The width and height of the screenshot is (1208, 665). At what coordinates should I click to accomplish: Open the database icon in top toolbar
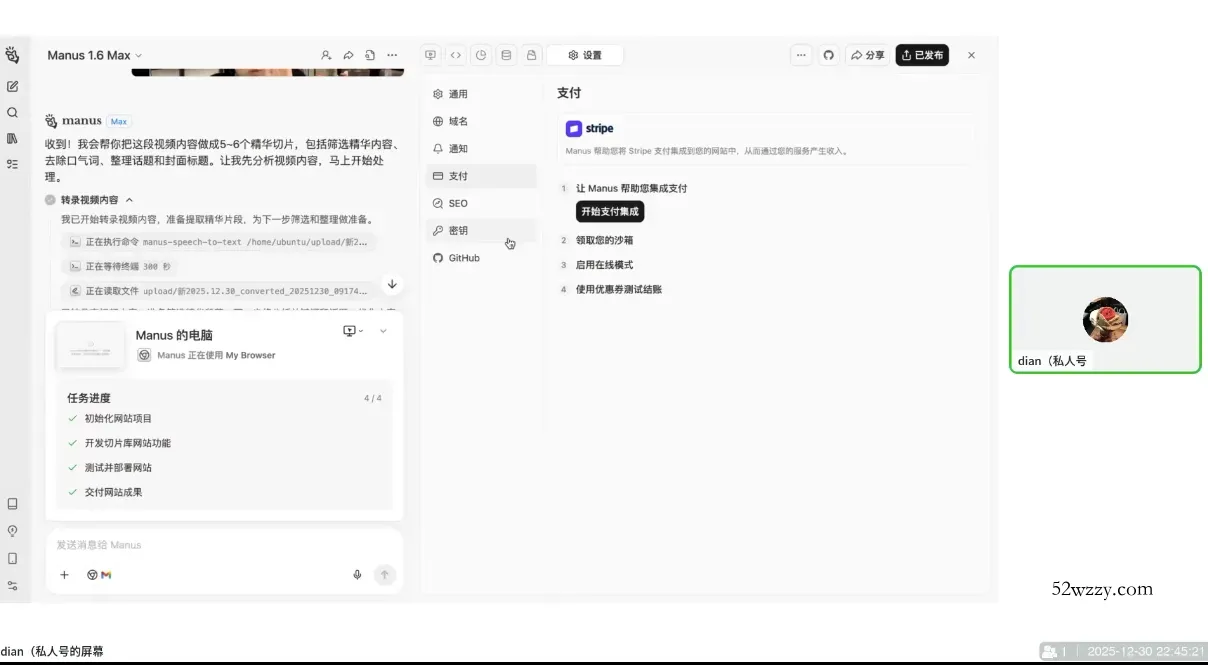coord(506,56)
